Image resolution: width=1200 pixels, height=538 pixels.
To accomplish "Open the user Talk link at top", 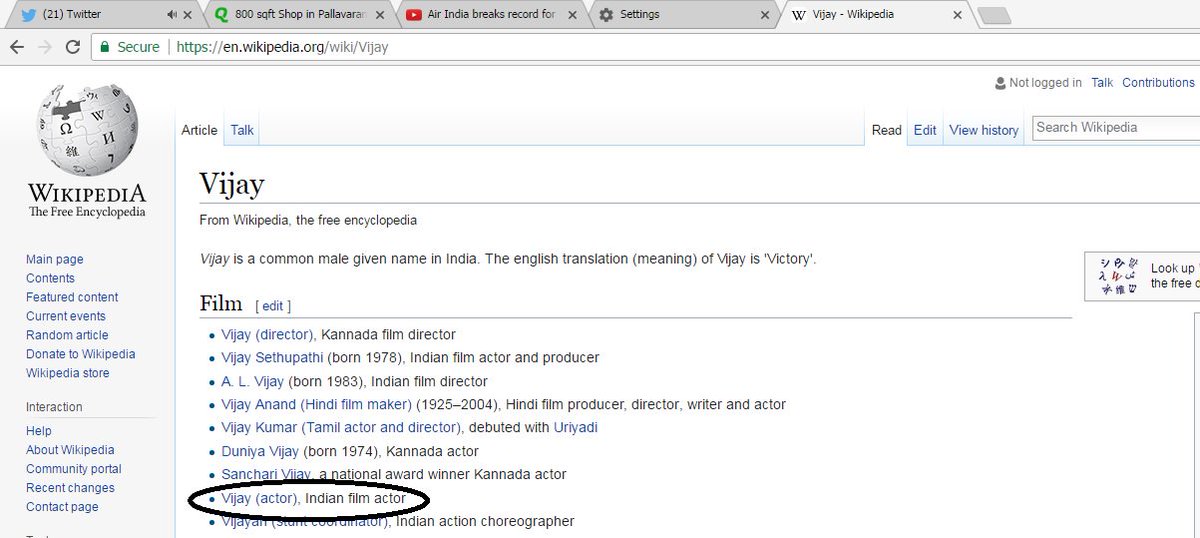I will click(x=1102, y=83).
